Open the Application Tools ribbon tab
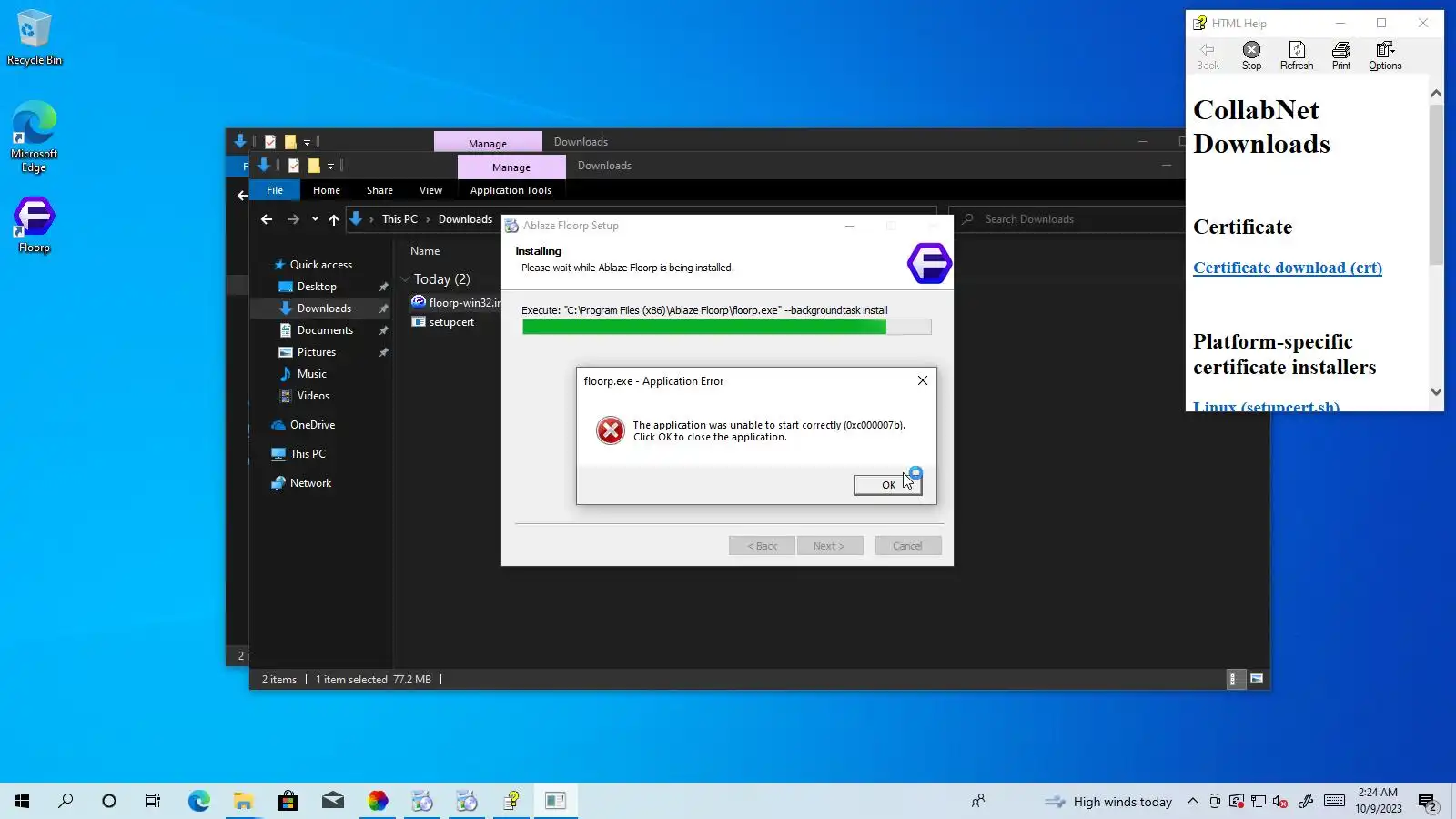 (x=511, y=190)
